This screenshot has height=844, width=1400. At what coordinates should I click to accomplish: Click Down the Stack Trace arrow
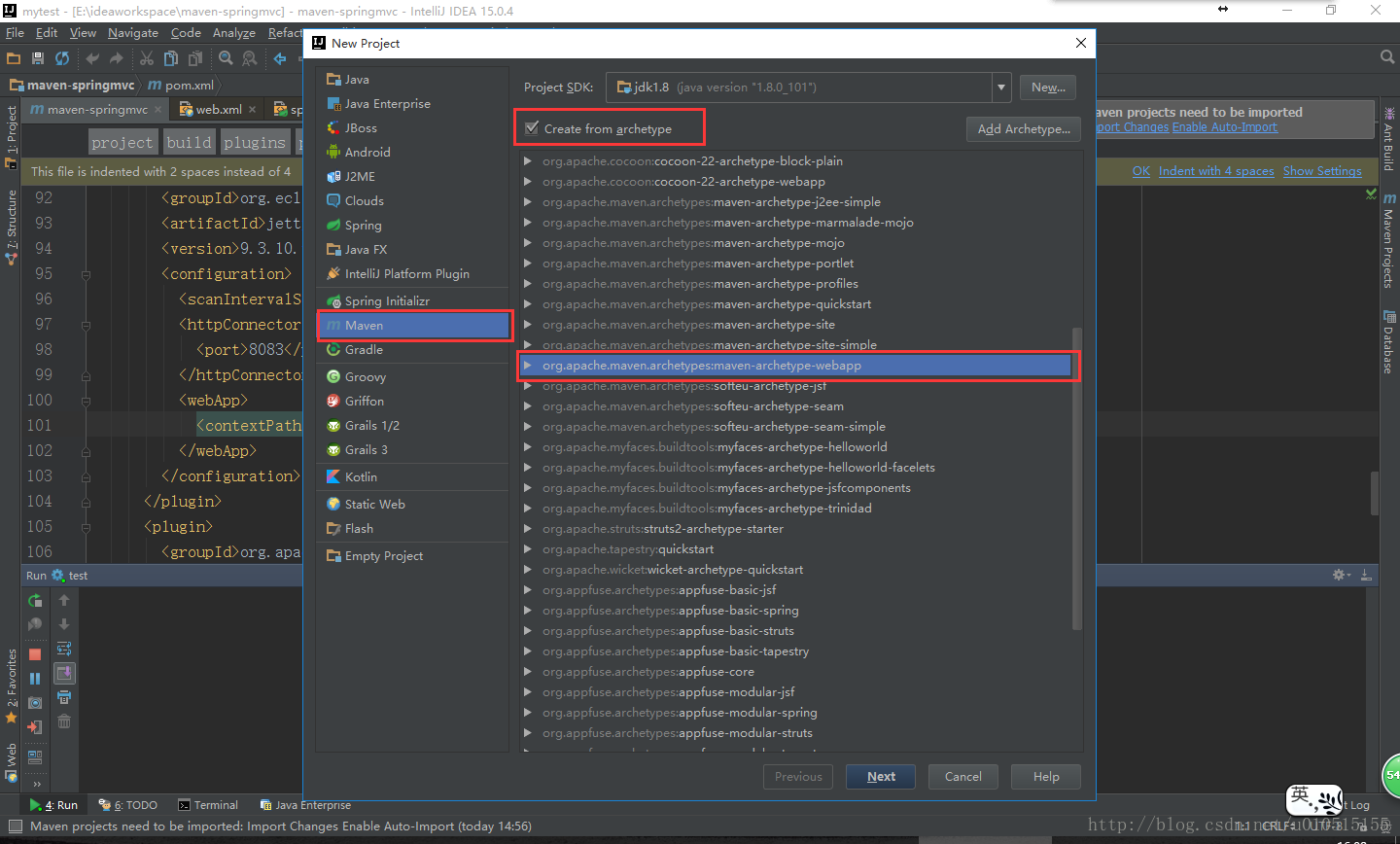pyautogui.click(x=64, y=624)
